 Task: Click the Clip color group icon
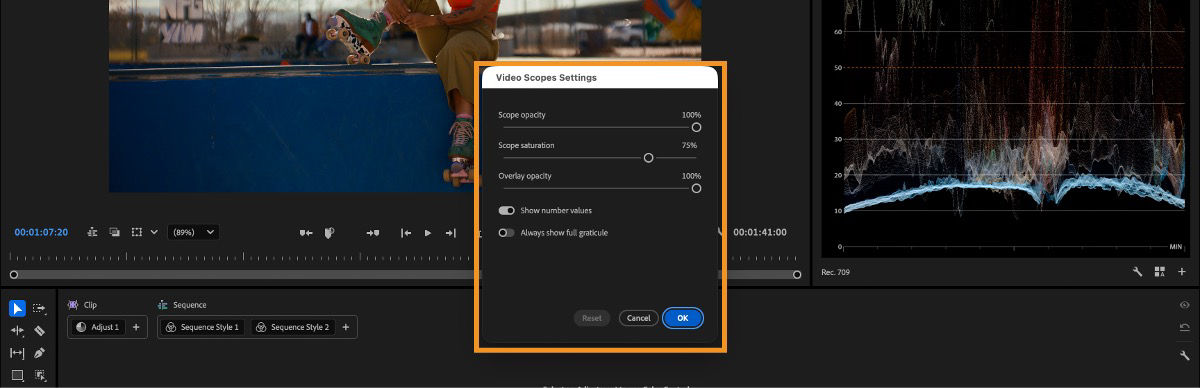[x=73, y=305]
